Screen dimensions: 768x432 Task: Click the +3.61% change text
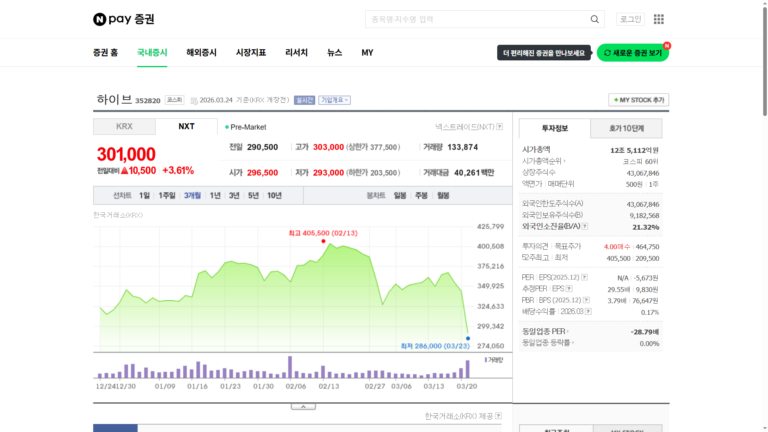tap(178, 170)
